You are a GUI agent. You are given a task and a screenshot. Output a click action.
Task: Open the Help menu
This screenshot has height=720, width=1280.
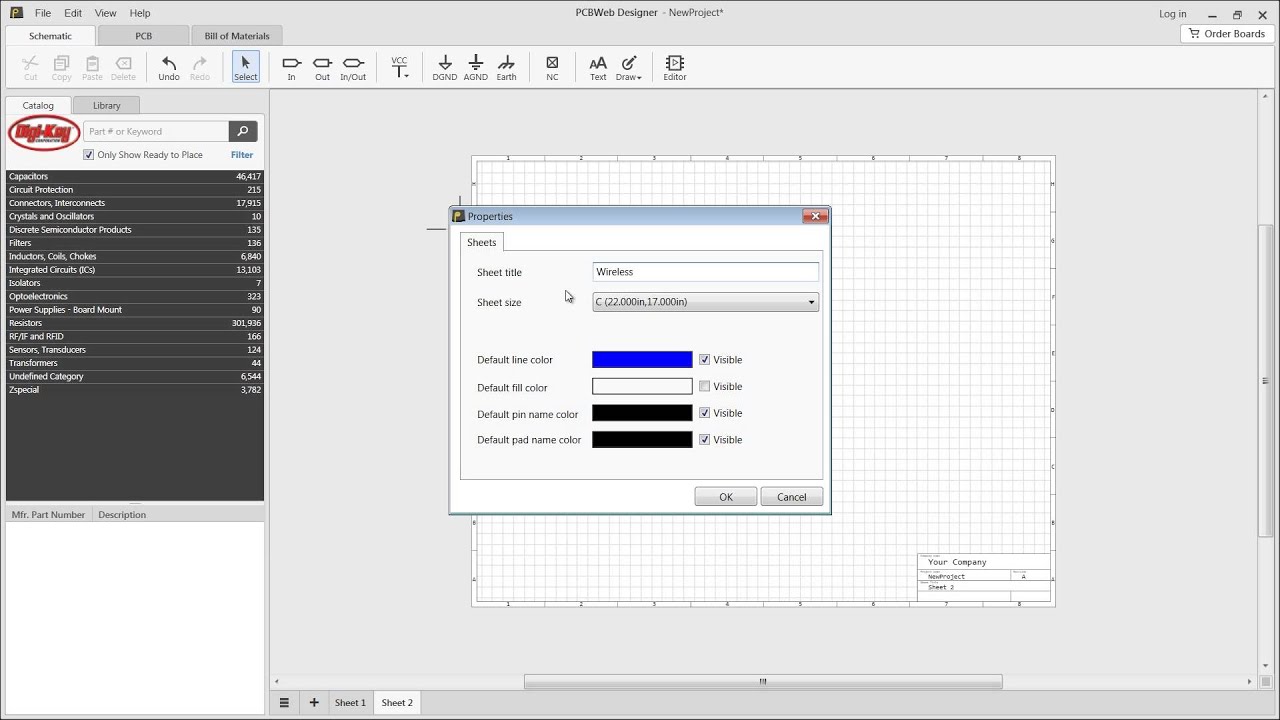(140, 13)
